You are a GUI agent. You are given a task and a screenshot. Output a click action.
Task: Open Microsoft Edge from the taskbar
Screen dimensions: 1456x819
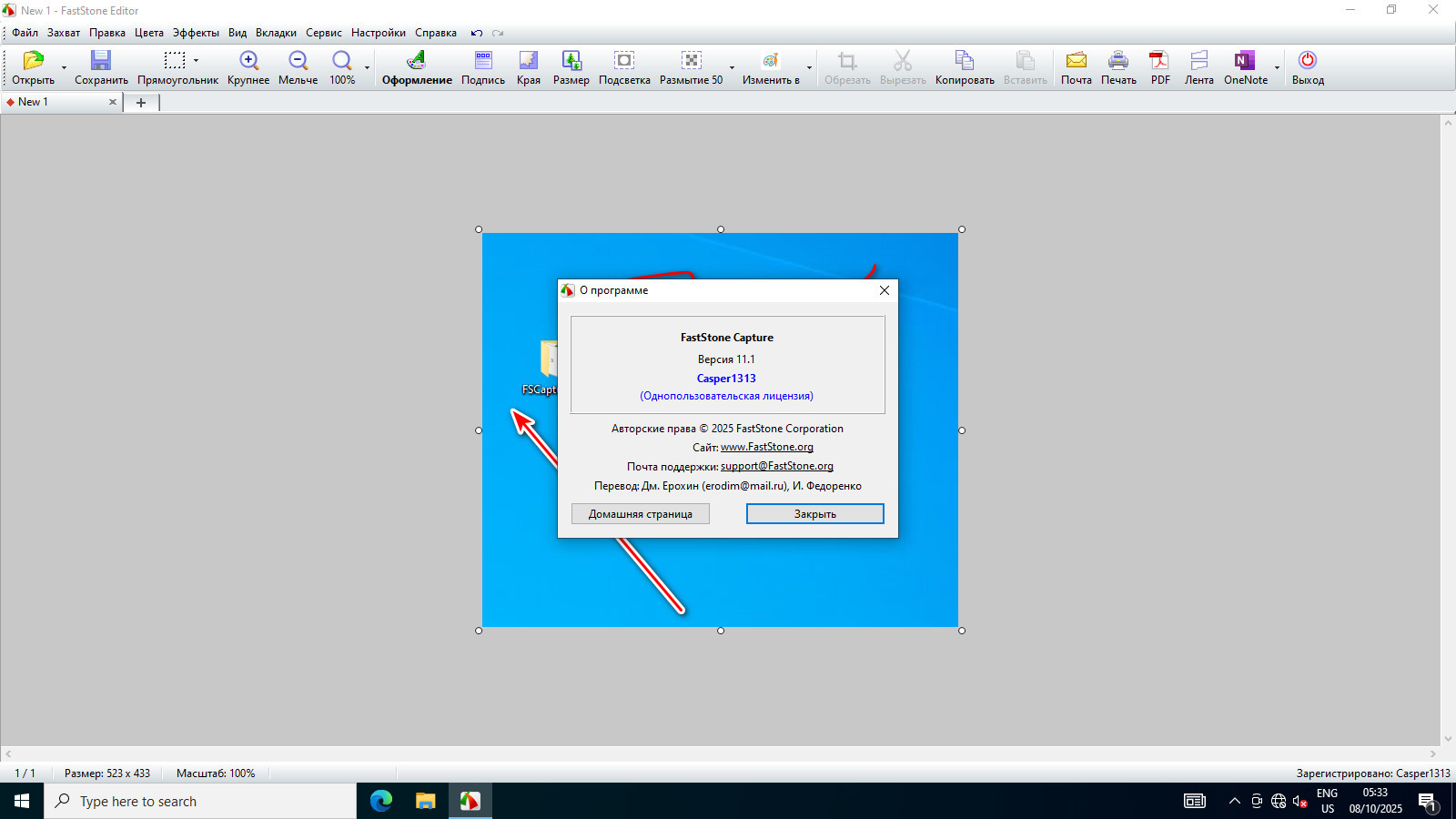(380, 801)
